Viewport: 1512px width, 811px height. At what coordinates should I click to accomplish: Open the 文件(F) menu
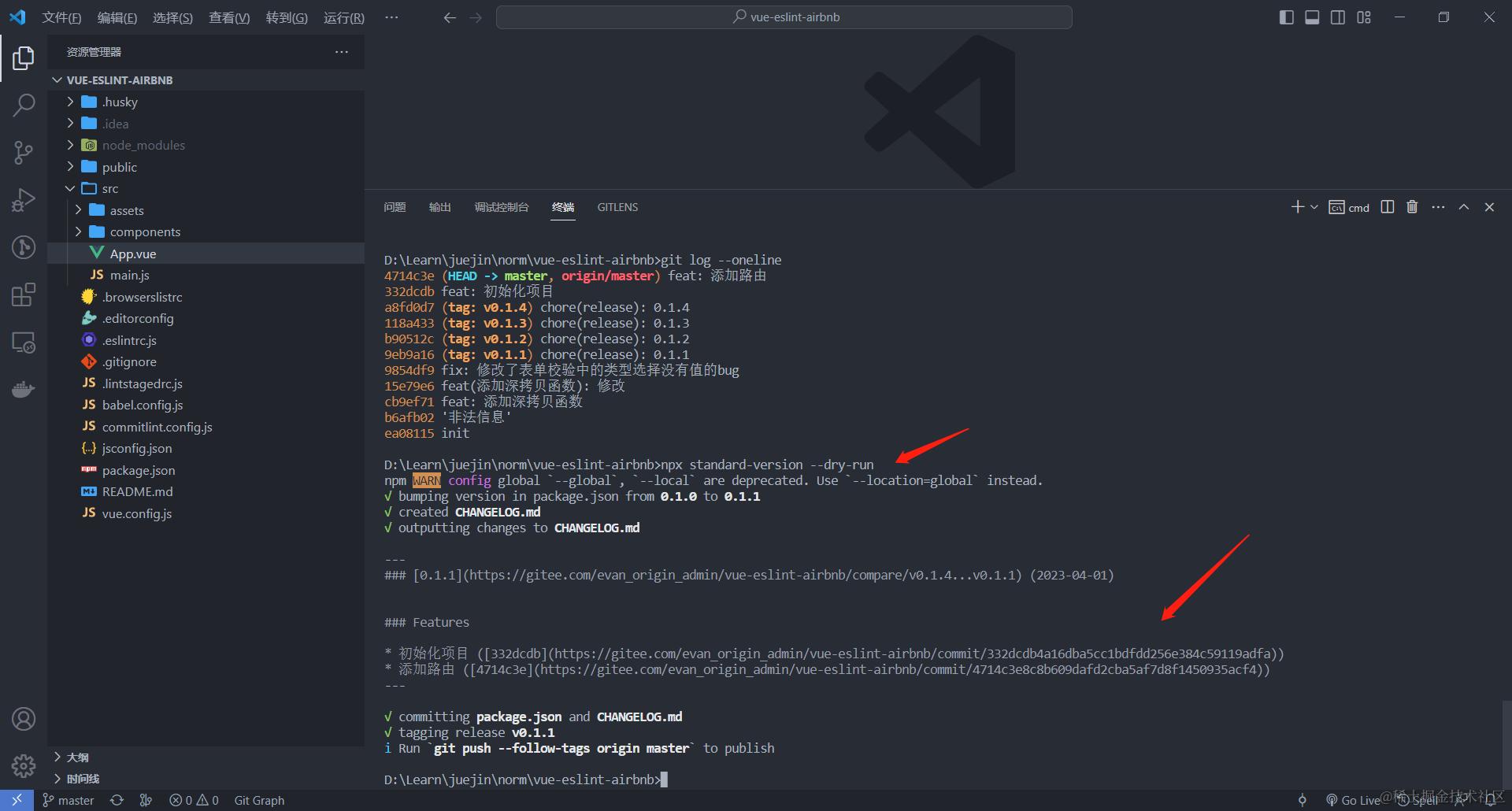[x=61, y=17]
